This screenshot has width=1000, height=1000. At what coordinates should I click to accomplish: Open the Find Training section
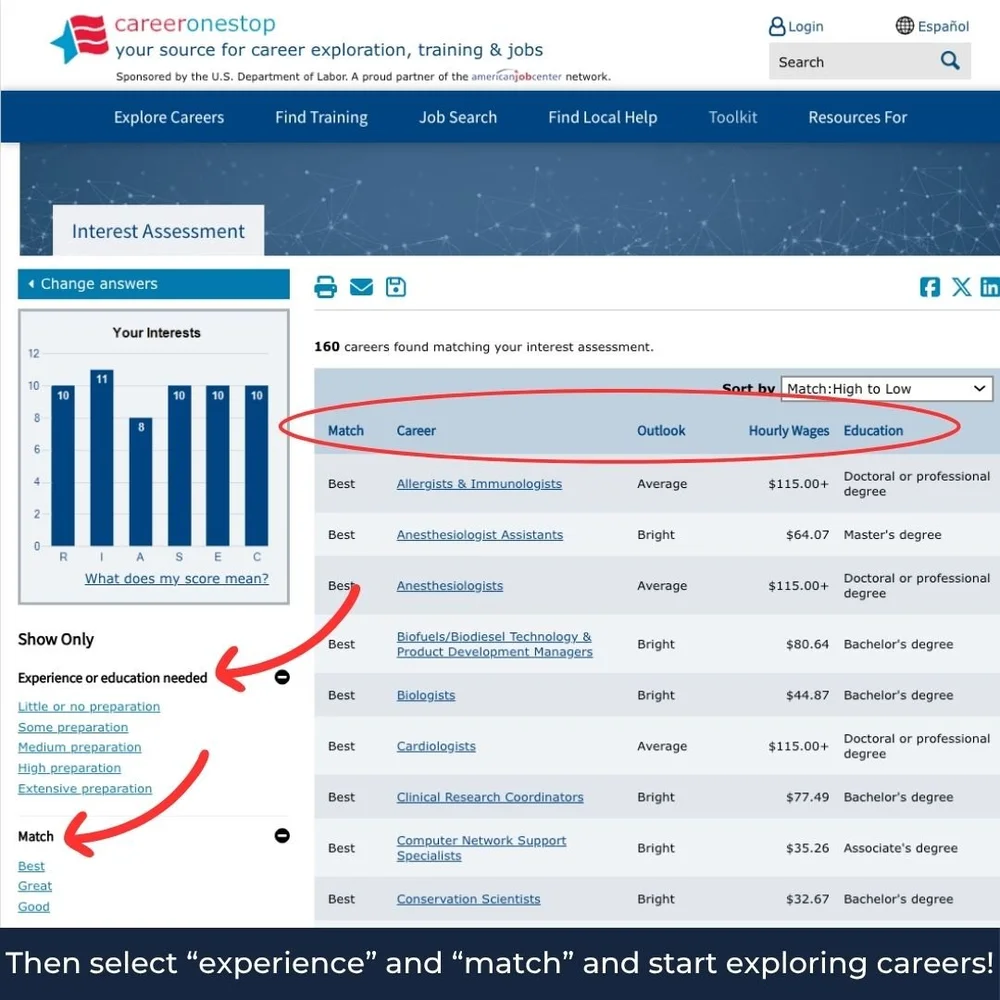point(321,117)
